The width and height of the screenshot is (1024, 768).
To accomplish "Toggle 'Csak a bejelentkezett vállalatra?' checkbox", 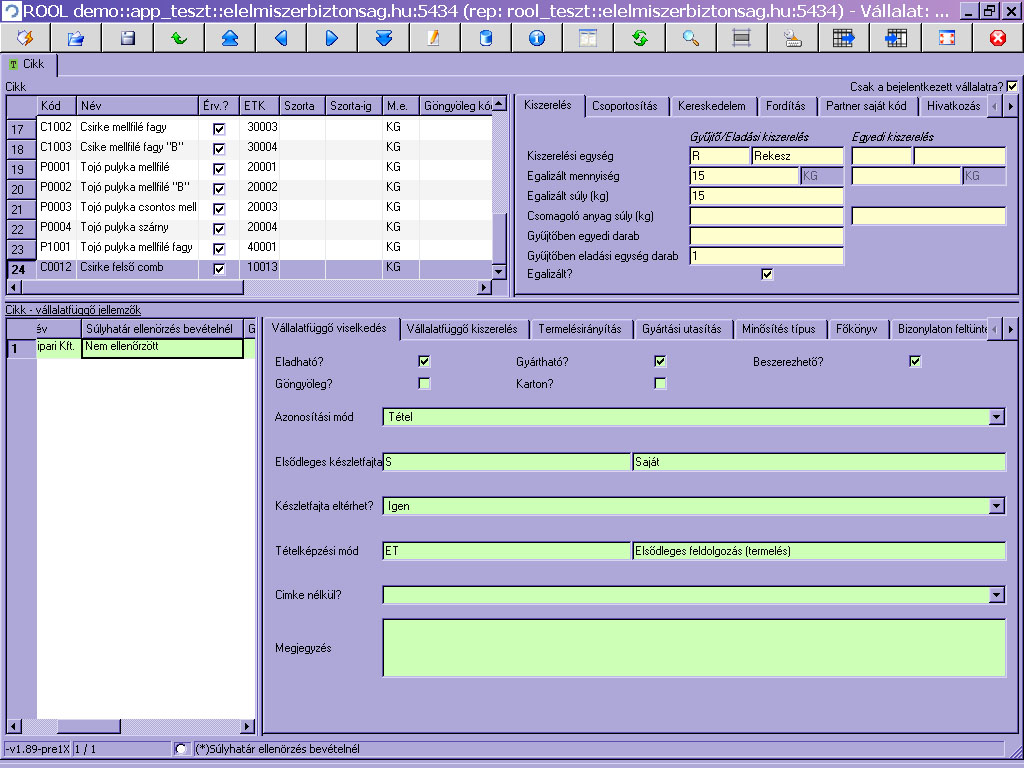I will pyautogui.click(x=1012, y=87).
